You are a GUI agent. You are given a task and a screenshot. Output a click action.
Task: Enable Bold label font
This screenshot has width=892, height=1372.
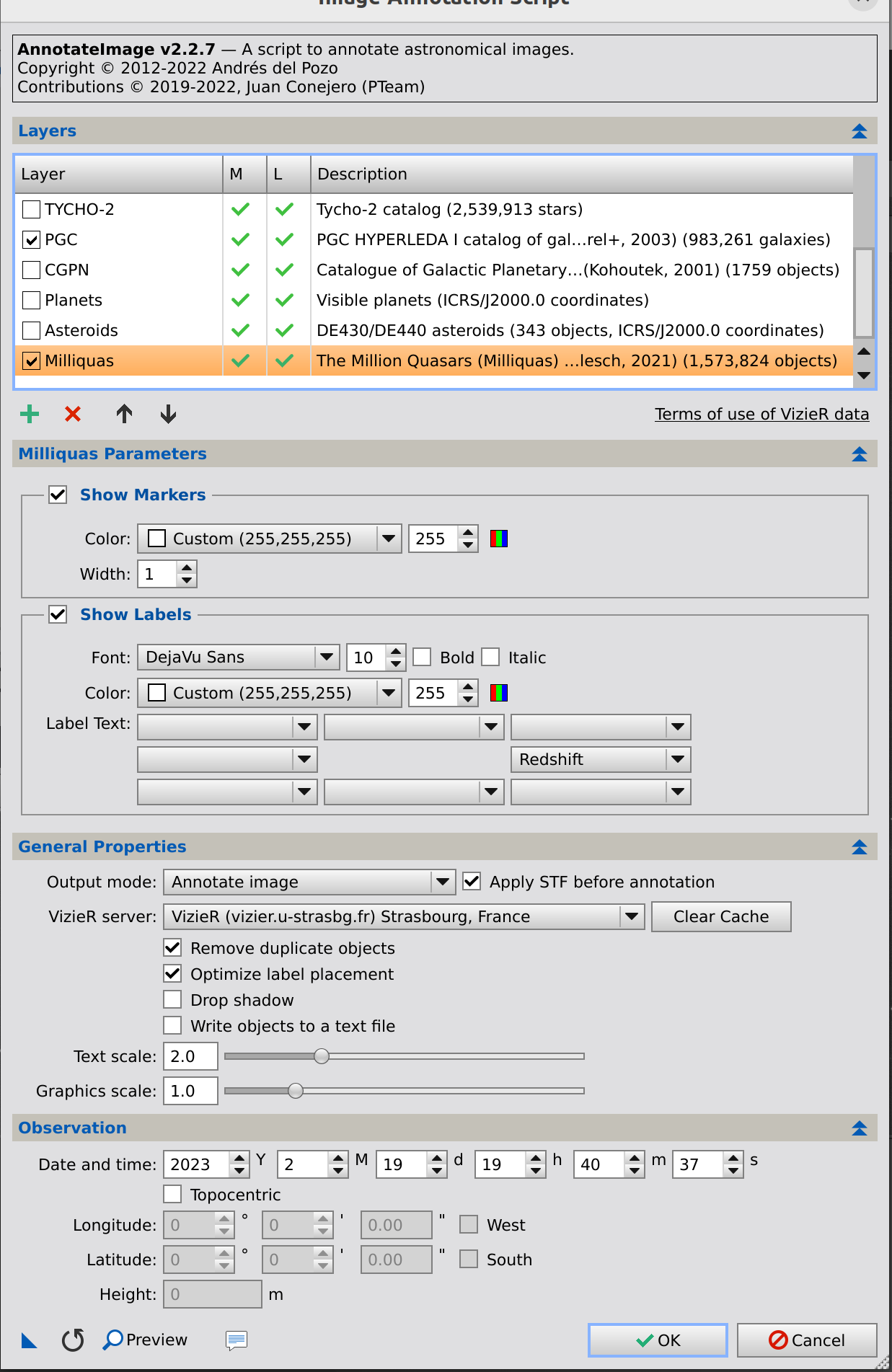[x=422, y=657]
